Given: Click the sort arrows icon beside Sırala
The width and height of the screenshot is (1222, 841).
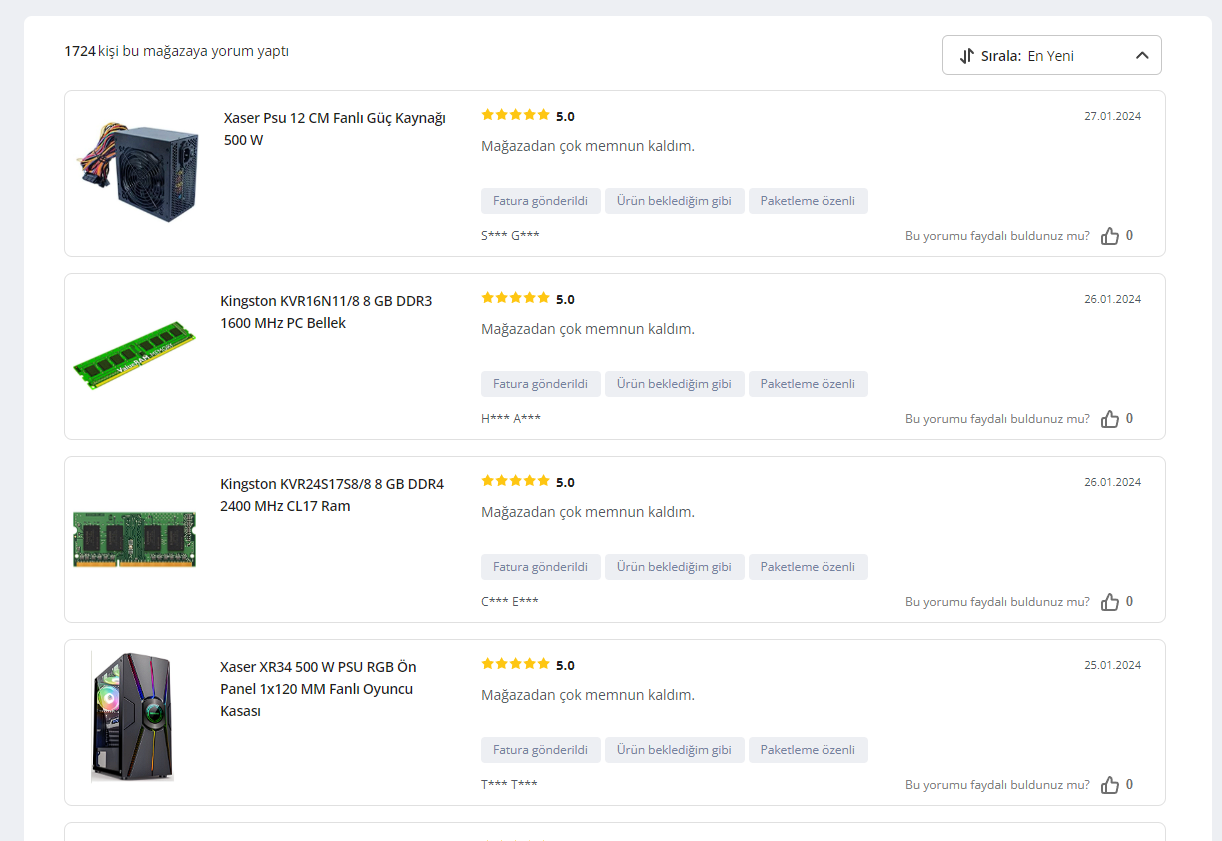Looking at the screenshot, I should click(966, 56).
